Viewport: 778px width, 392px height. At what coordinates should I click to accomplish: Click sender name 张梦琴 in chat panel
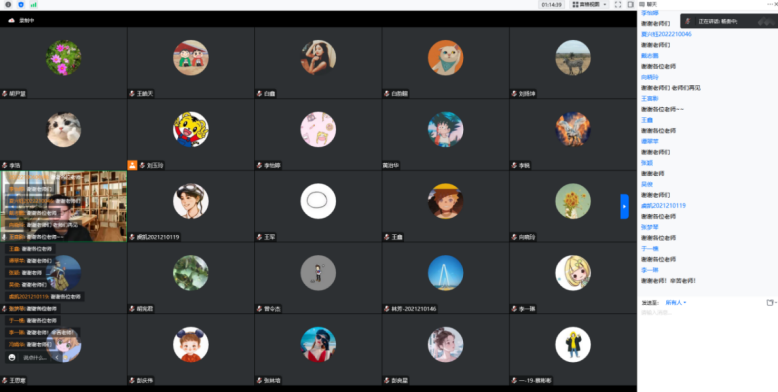coord(649,227)
